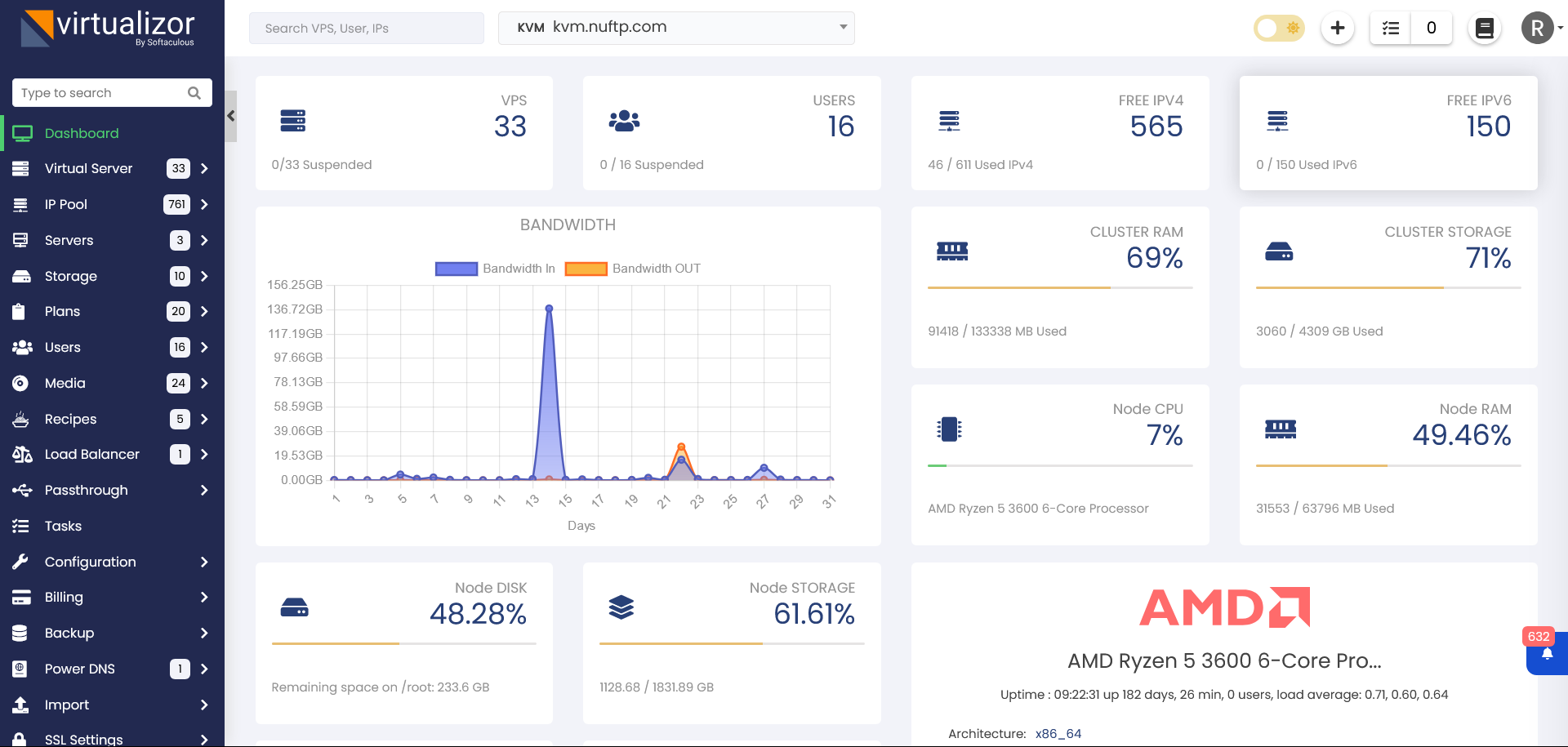Screen dimensions: 1568x747
Task: Open the kvm.nuftp.com server dropdown
Action: (x=676, y=28)
